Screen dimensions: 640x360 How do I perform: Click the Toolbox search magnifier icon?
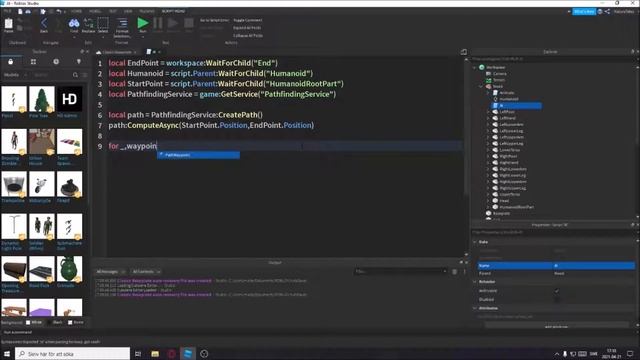coord(75,75)
